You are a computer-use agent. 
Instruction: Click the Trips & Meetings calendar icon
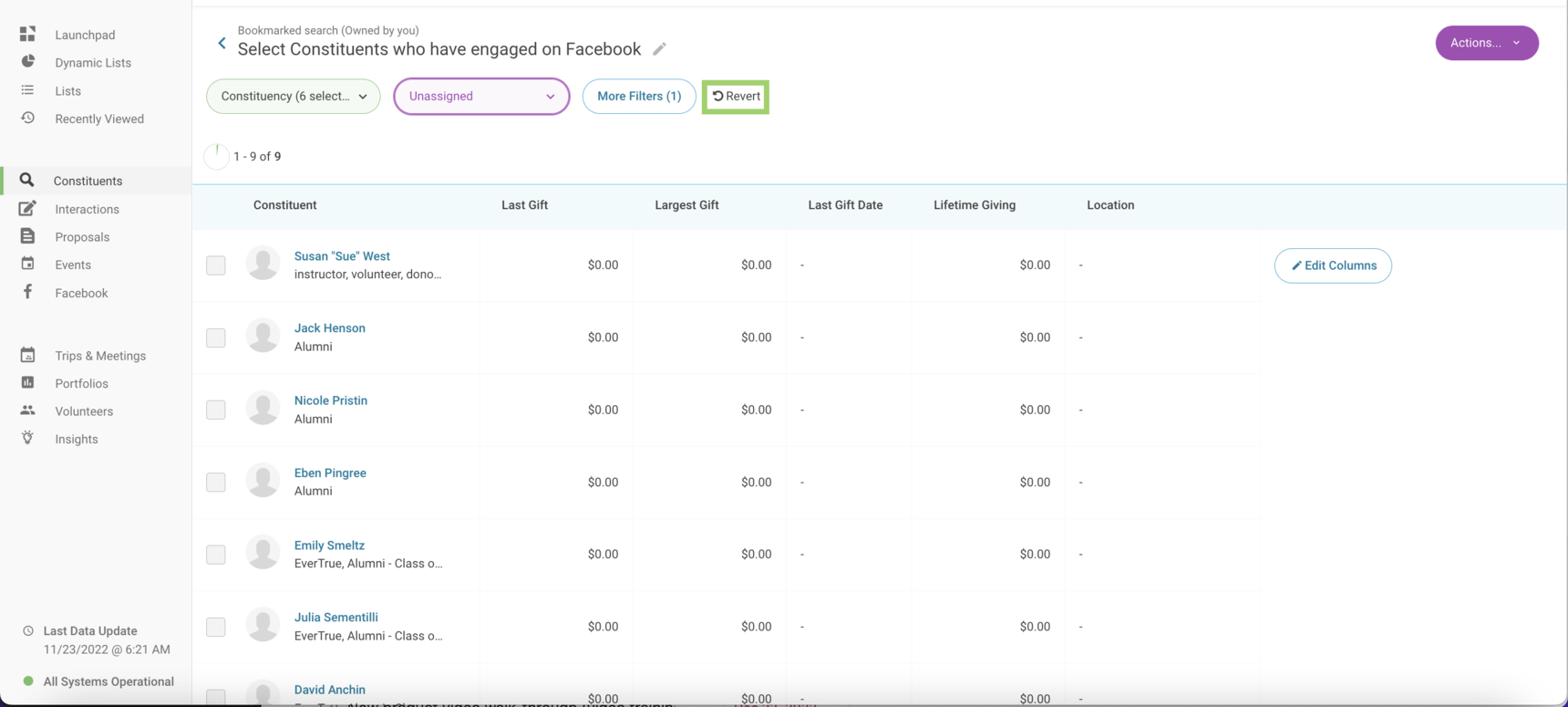tap(27, 355)
